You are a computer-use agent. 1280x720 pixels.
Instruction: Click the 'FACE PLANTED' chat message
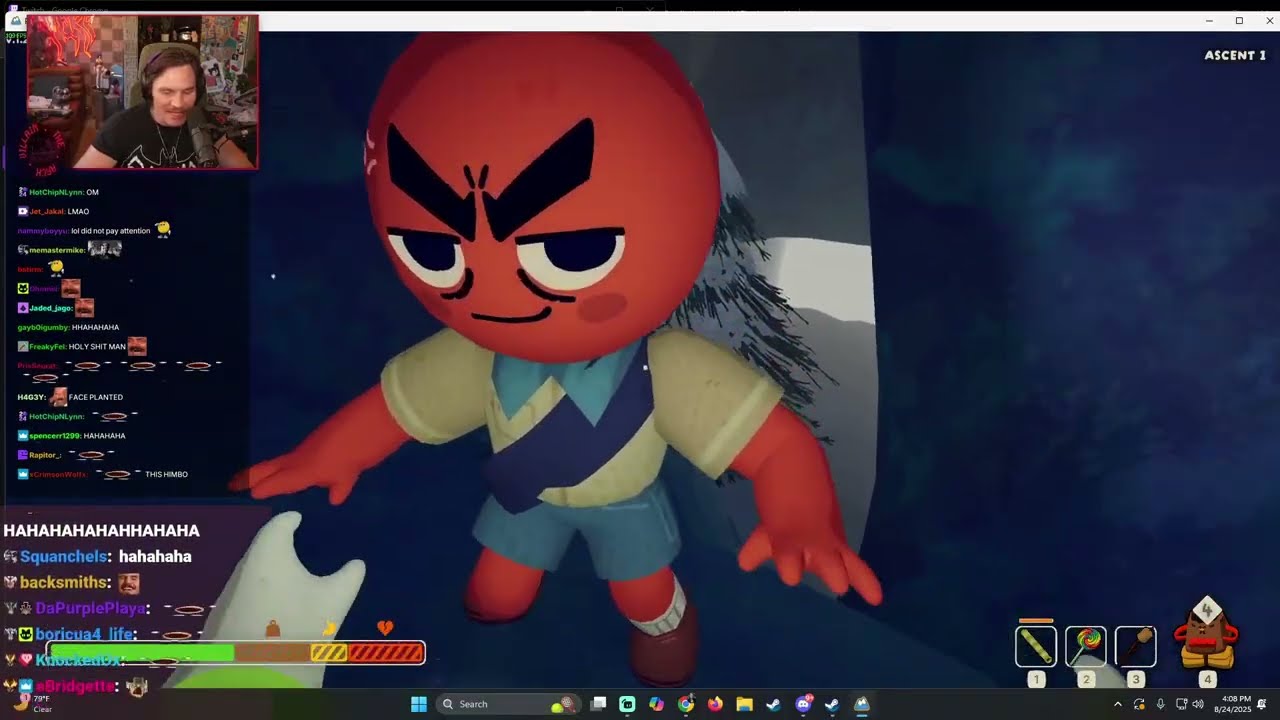click(96, 397)
